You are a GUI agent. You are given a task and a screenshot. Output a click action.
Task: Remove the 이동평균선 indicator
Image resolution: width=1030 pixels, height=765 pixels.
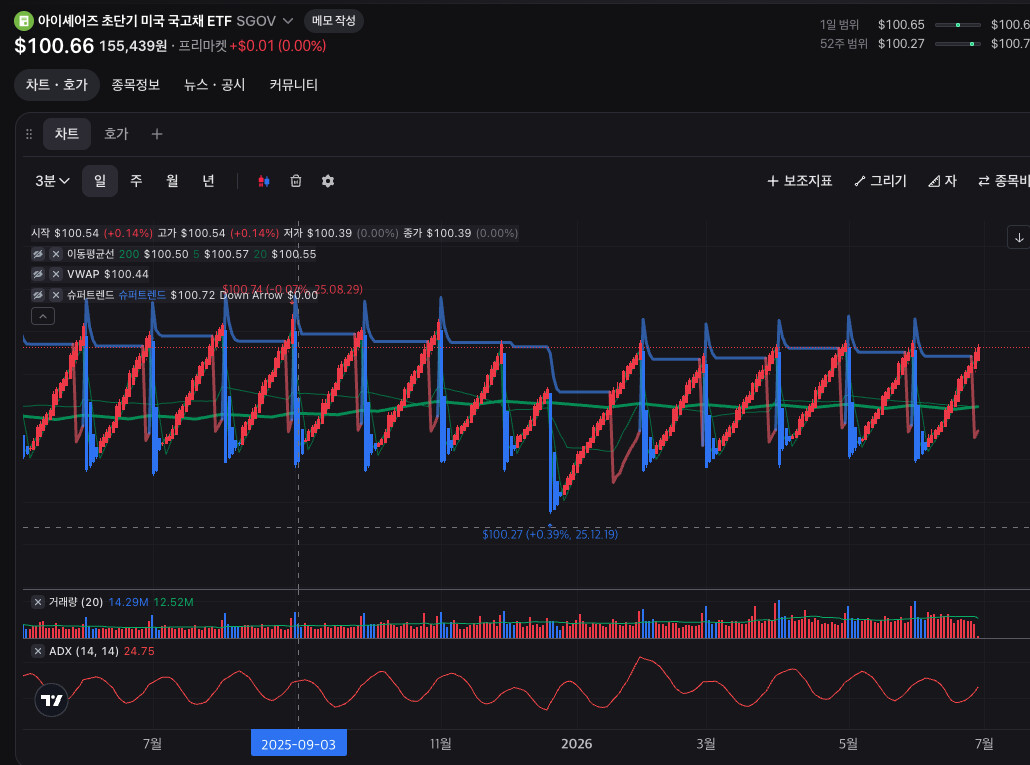tap(56, 254)
